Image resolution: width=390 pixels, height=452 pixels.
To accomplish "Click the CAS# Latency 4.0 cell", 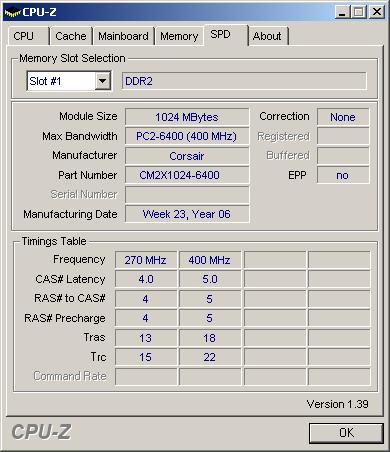I will pyautogui.click(x=146, y=279).
